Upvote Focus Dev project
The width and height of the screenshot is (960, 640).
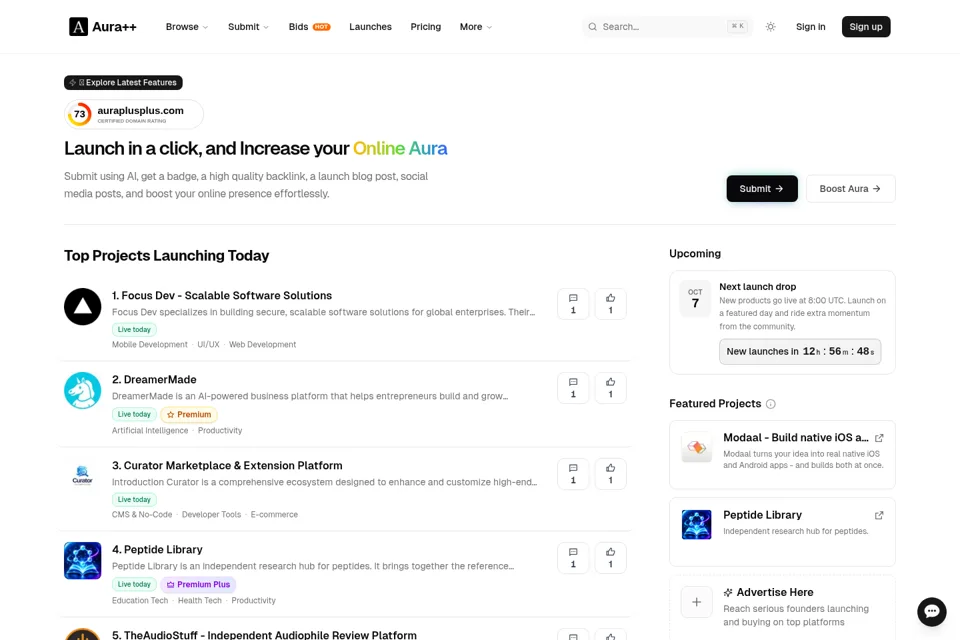click(x=610, y=304)
